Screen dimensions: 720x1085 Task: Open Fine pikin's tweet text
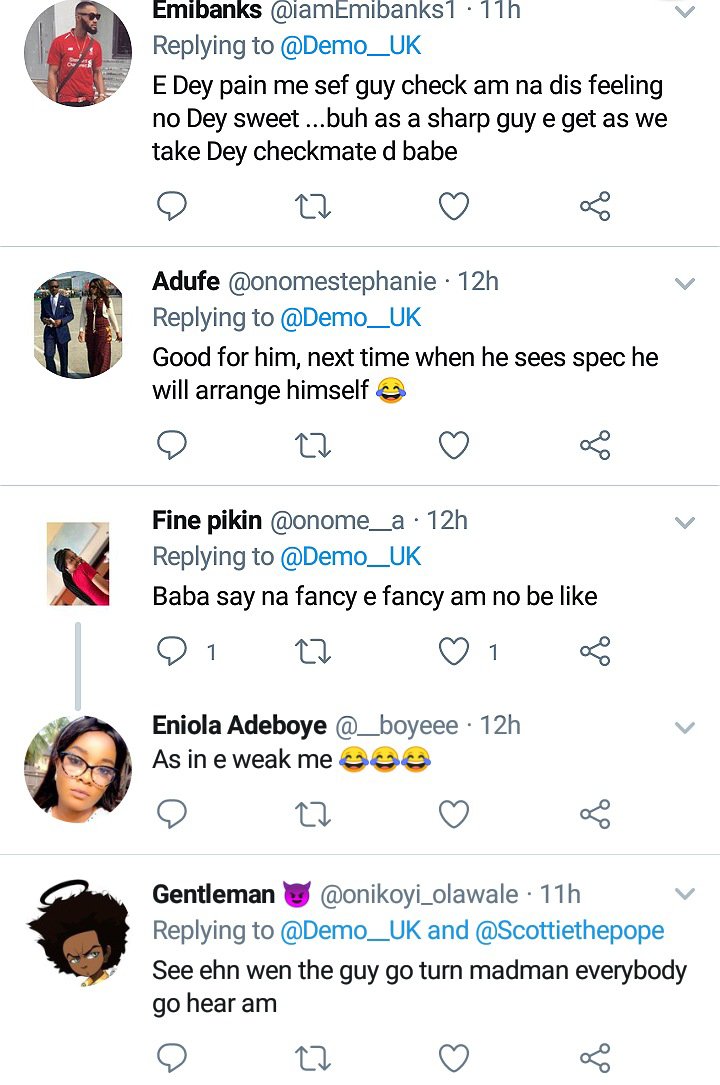pos(375,597)
